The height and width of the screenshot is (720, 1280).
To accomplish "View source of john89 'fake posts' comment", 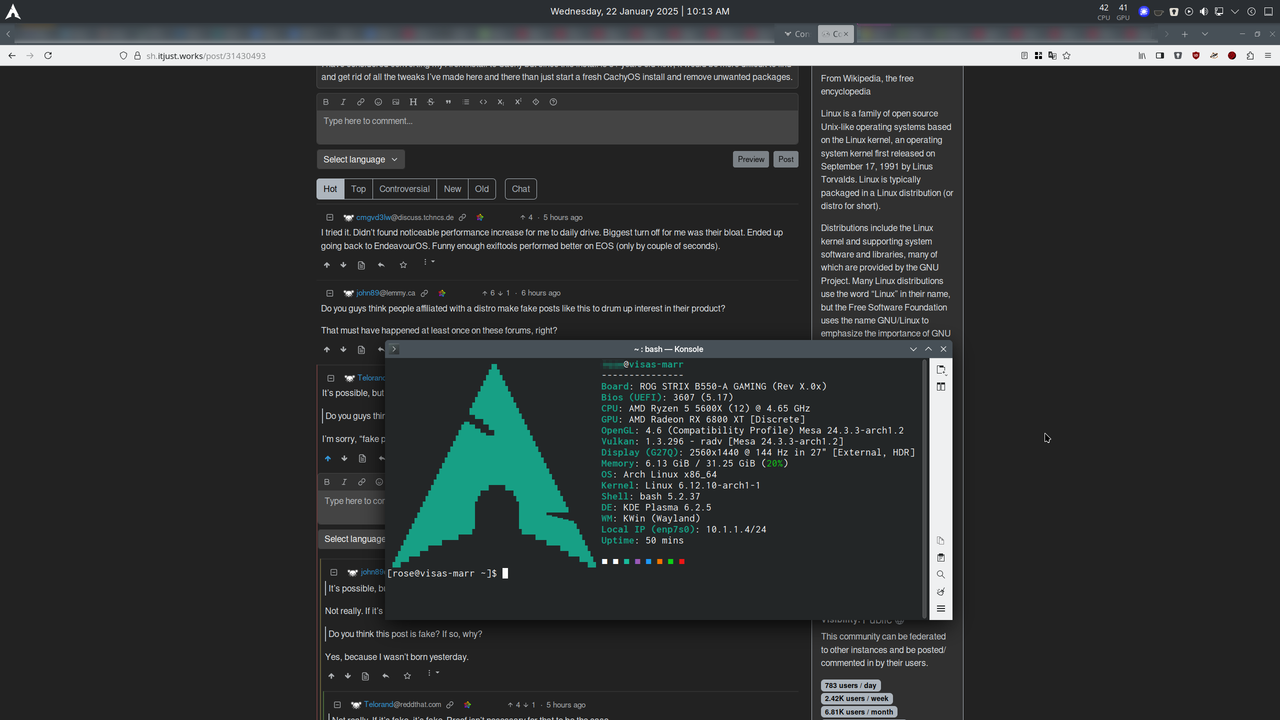I will pyautogui.click(x=361, y=349).
